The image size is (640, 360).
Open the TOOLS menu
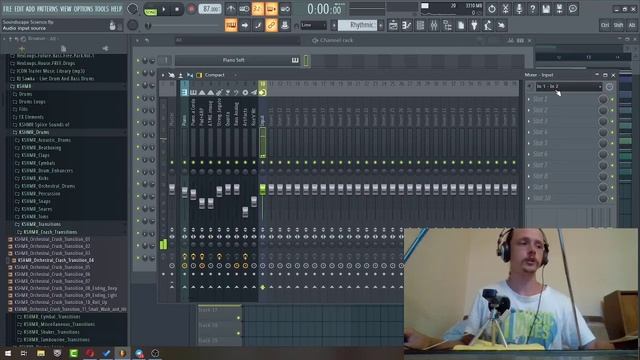[x=102, y=9]
